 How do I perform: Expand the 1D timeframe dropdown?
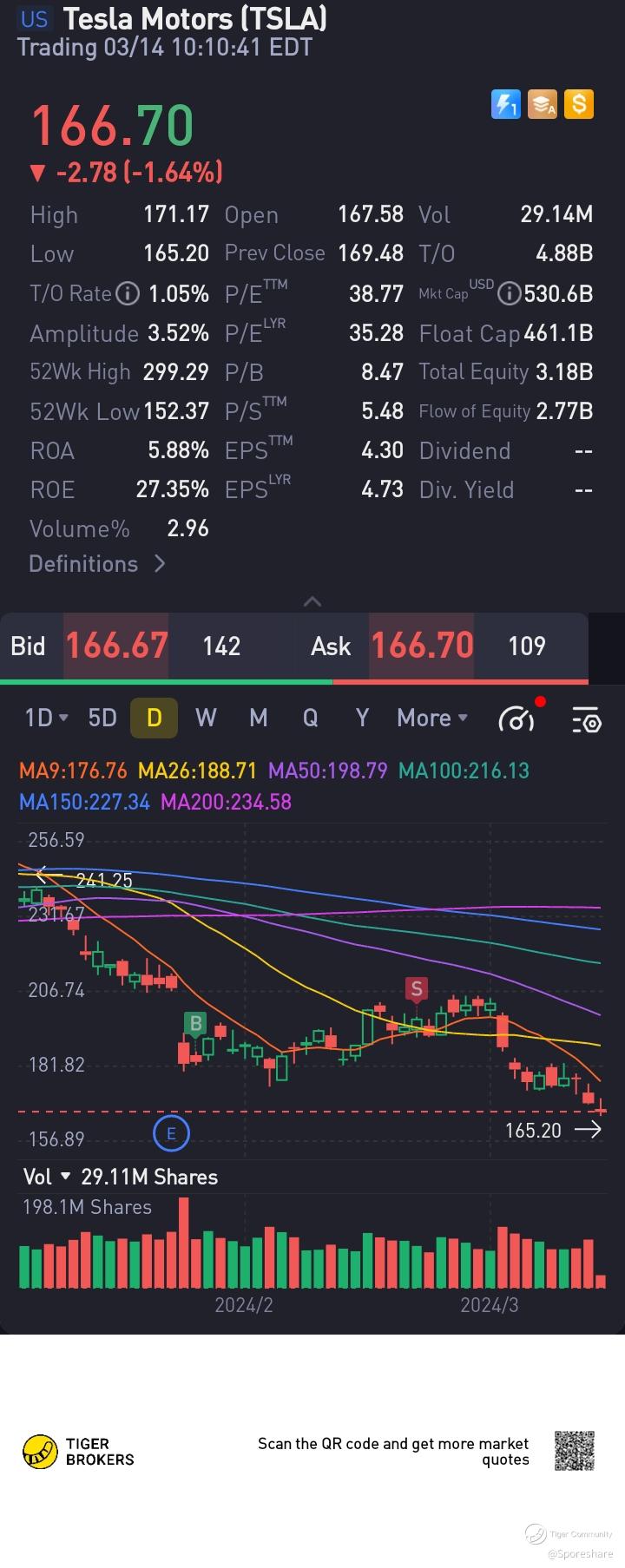point(47,718)
